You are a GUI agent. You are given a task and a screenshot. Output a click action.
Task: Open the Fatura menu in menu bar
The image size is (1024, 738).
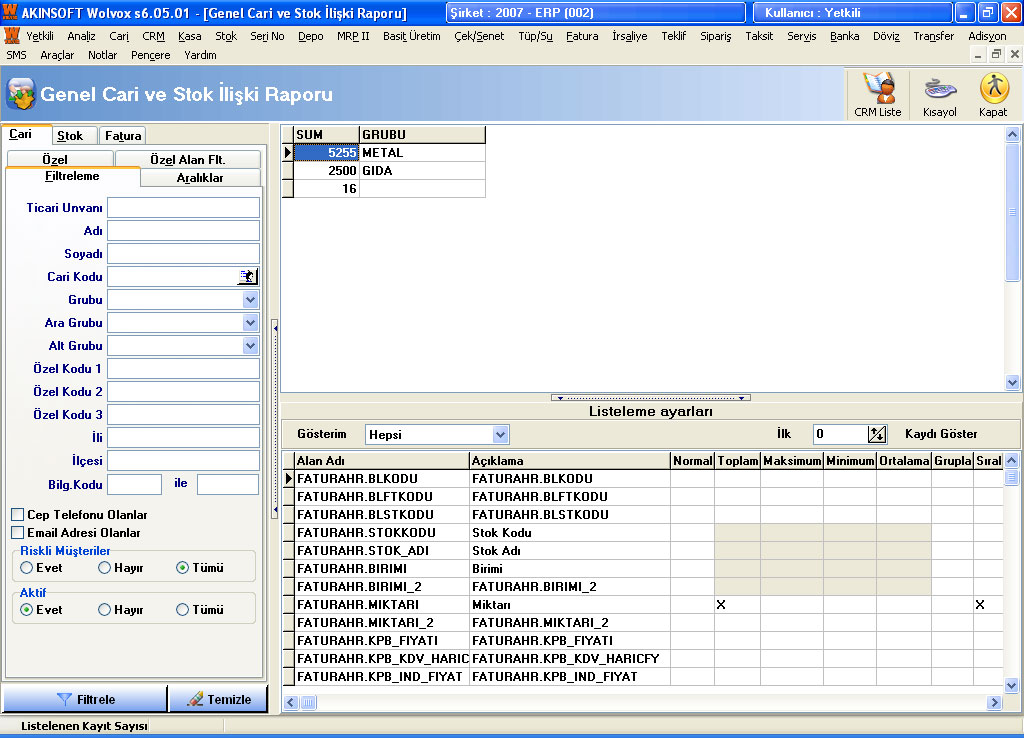[582, 36]
